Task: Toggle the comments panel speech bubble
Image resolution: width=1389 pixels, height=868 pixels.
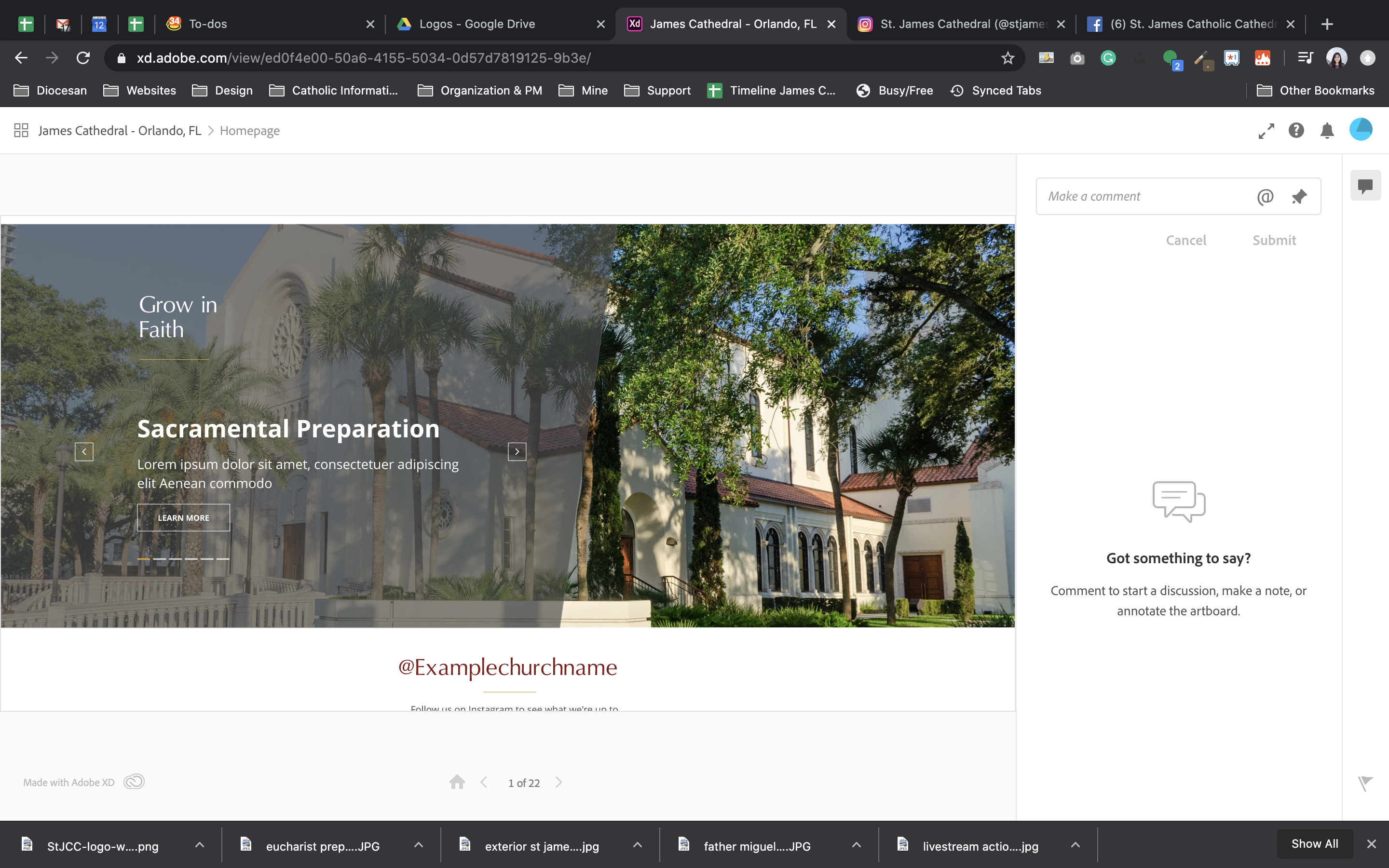Action: pyautogui.click(x=1365, y=186)
